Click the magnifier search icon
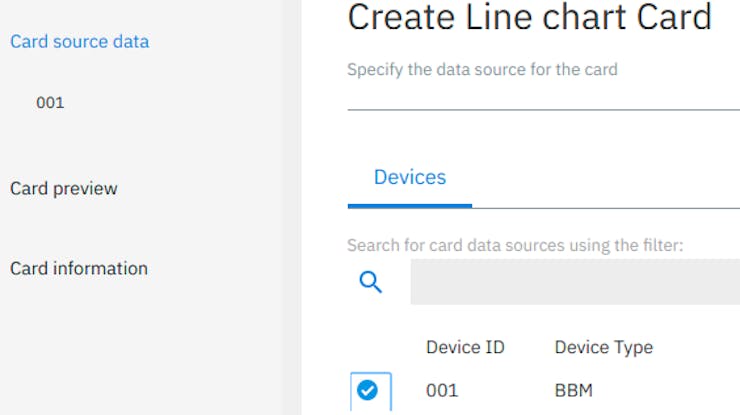This screenshot has width=740, height=415. click(x=370, y=282)
